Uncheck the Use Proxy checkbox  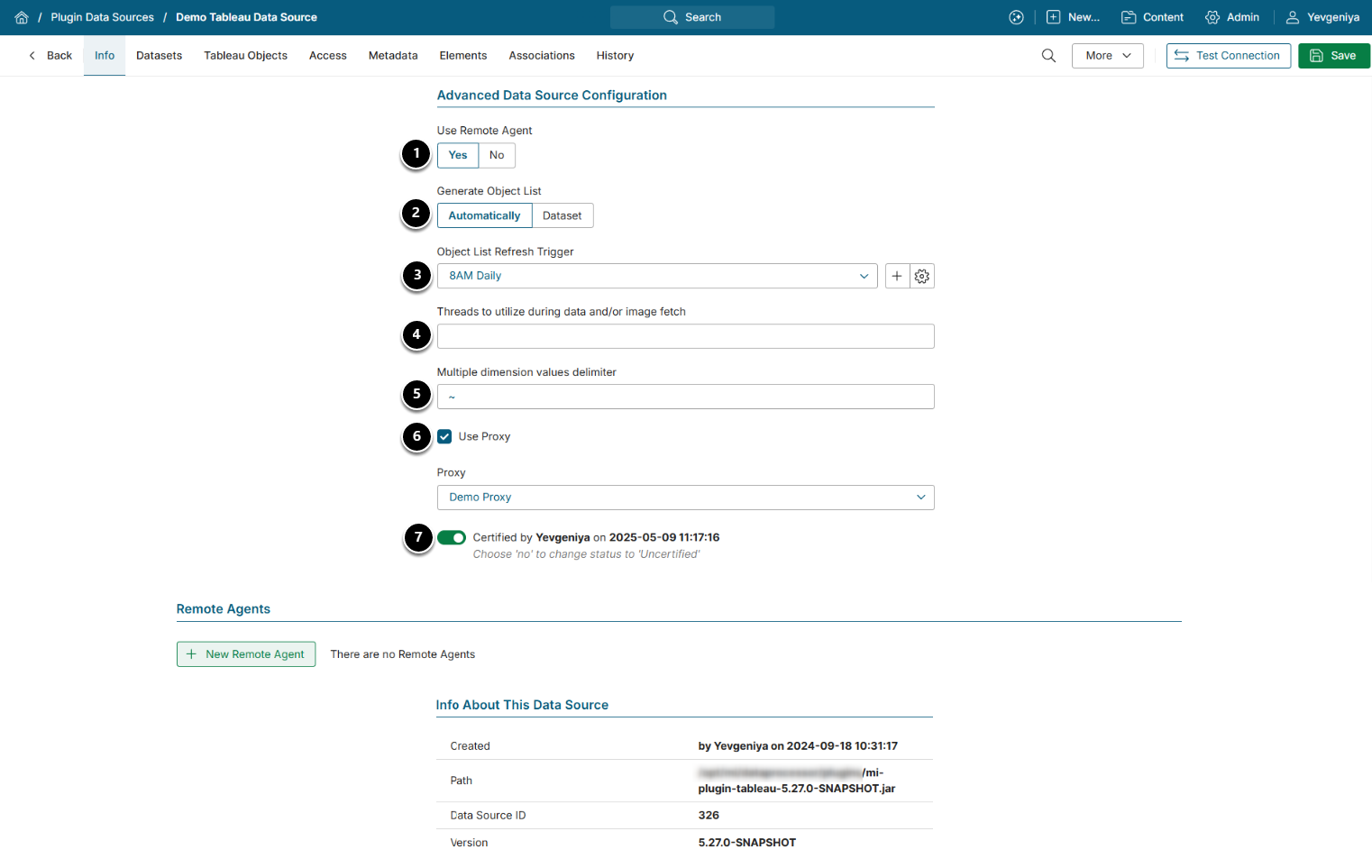[x=445, y=437]
